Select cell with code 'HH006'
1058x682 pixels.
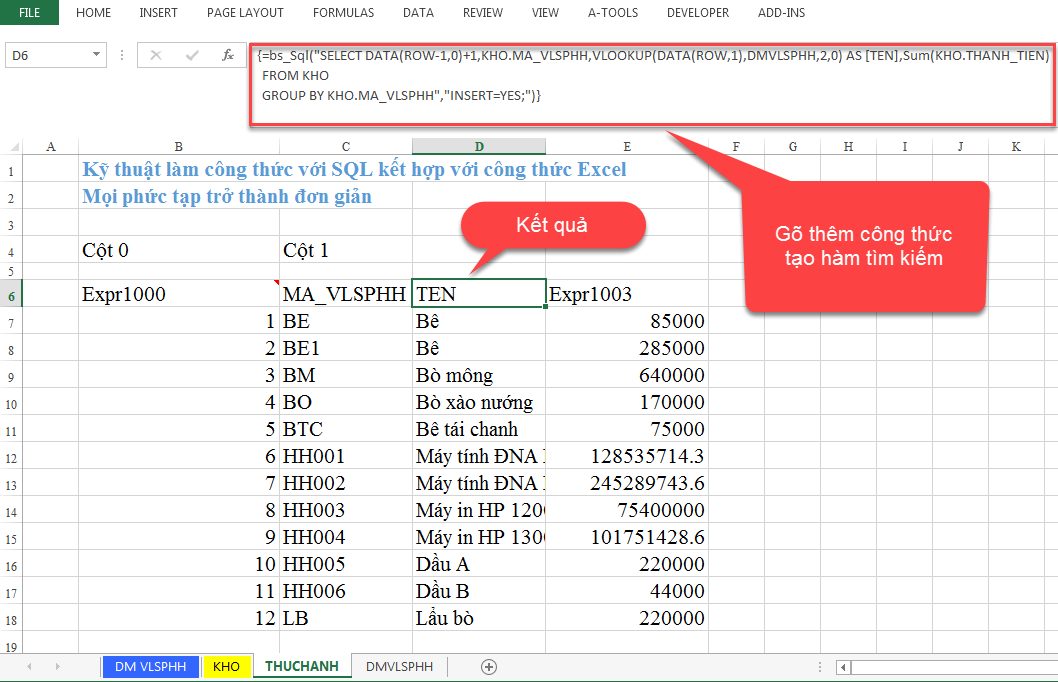pos(345,591)
